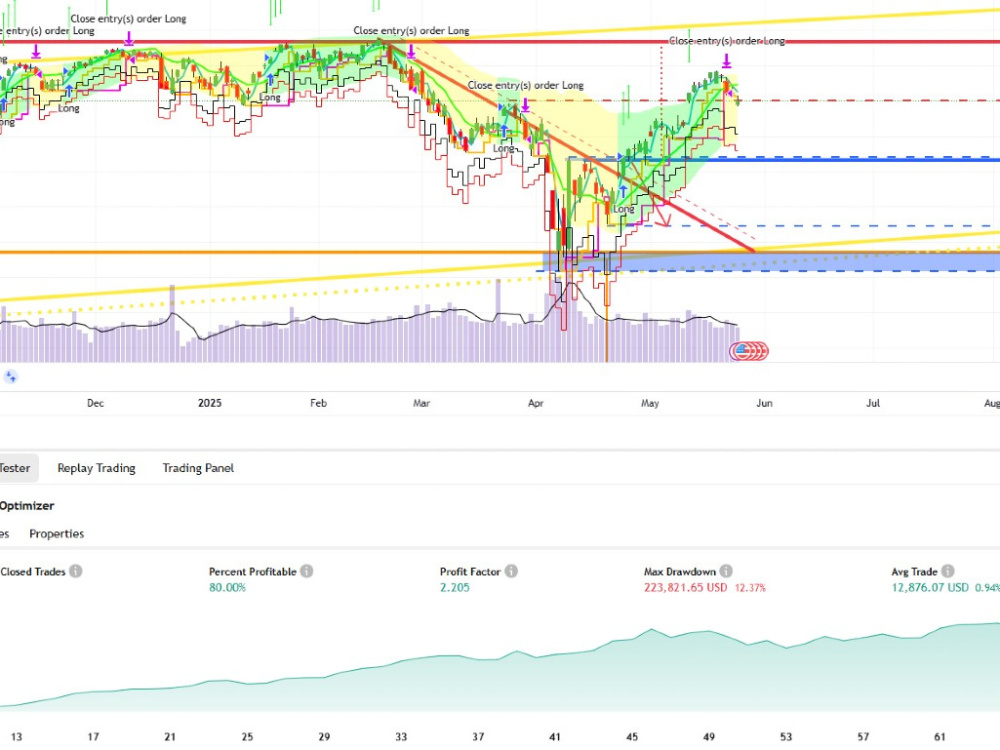Screen dimensions: 1000x750
Task: Click the Close entry(s) order Long label above May
Action: coord(727,41)
